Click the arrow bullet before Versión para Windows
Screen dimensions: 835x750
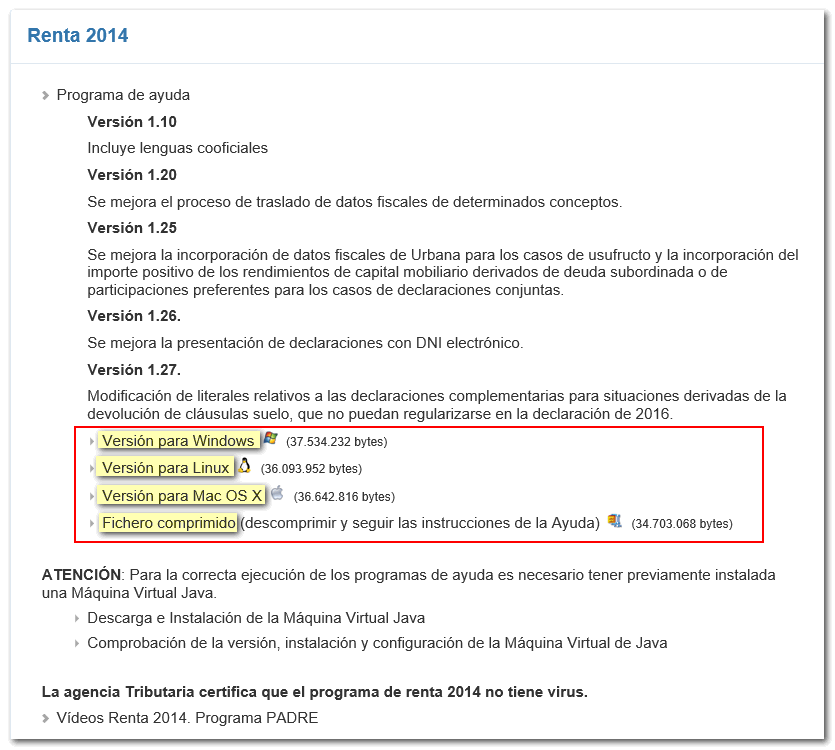[92, 441]
